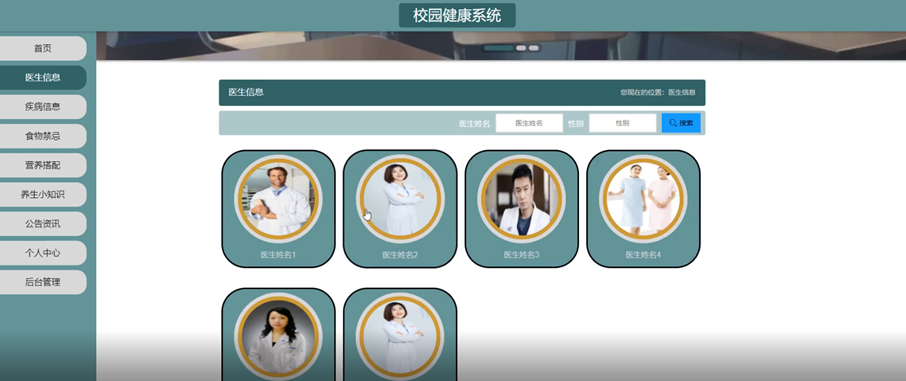Select the 医生姓名4 nurses thumbnail
This screenshot has width=906, height=381.
(x=643, y=199)
